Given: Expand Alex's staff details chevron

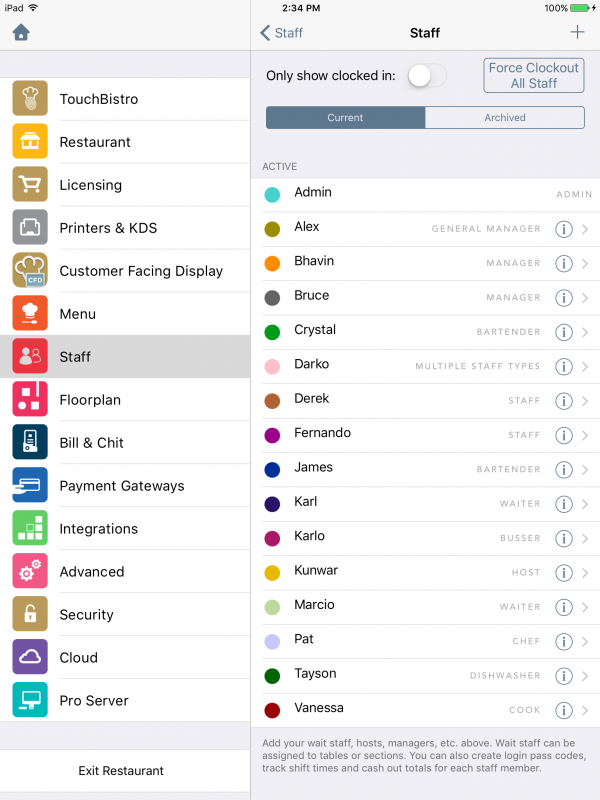Looking at the screenshot, I should point(585,229).
